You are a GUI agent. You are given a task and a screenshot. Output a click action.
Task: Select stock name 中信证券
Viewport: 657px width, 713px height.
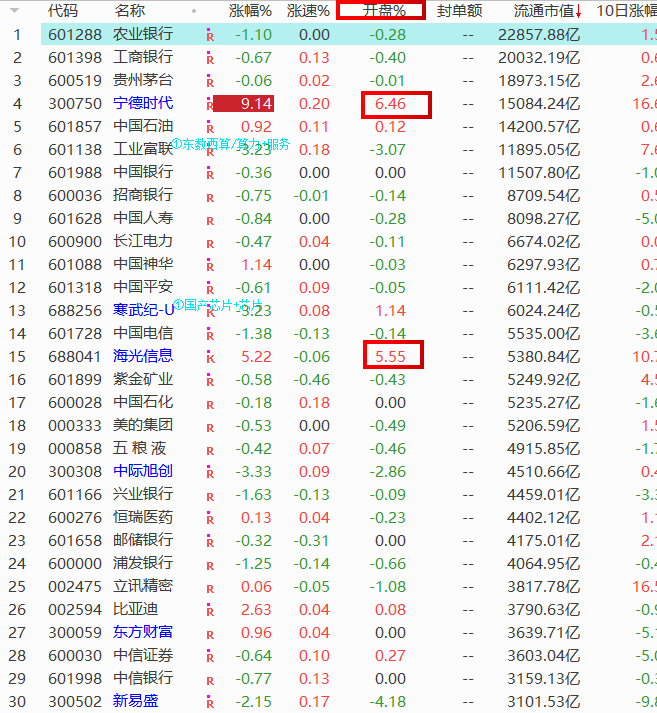tap(143, 655)
